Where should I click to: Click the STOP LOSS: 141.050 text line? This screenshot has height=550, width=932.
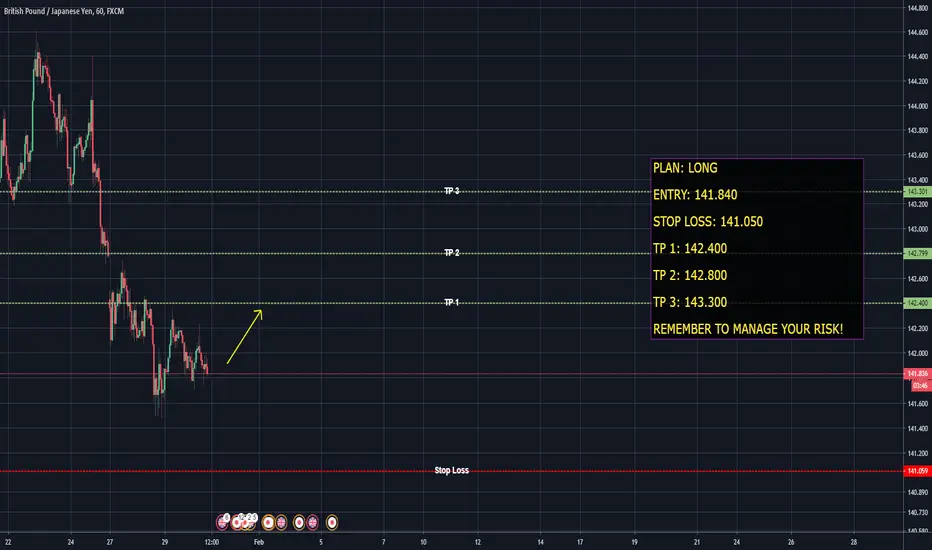pos(707,221)
